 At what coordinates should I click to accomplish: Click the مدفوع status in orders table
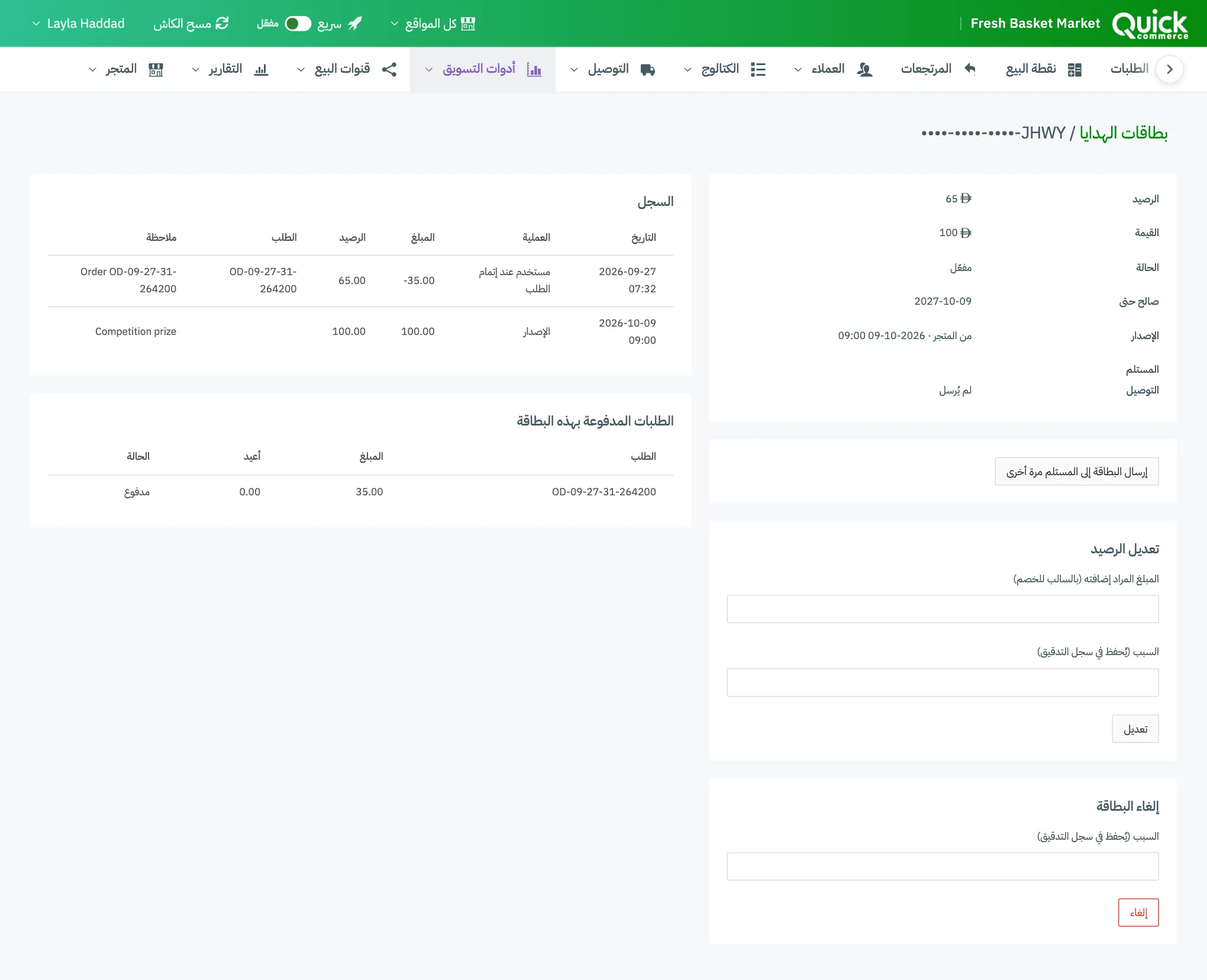pyautogui.click(x=137, y=492)
